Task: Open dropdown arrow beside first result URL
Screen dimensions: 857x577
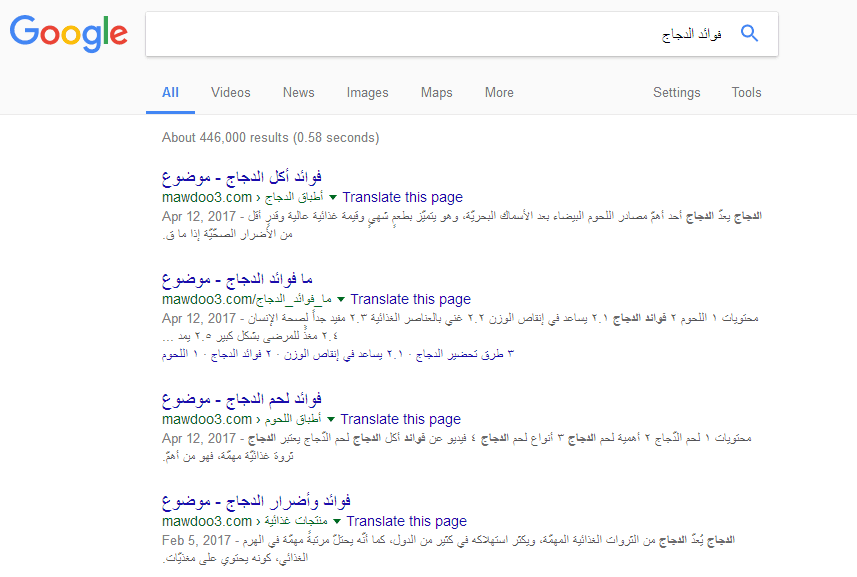Action: [332, 197]
